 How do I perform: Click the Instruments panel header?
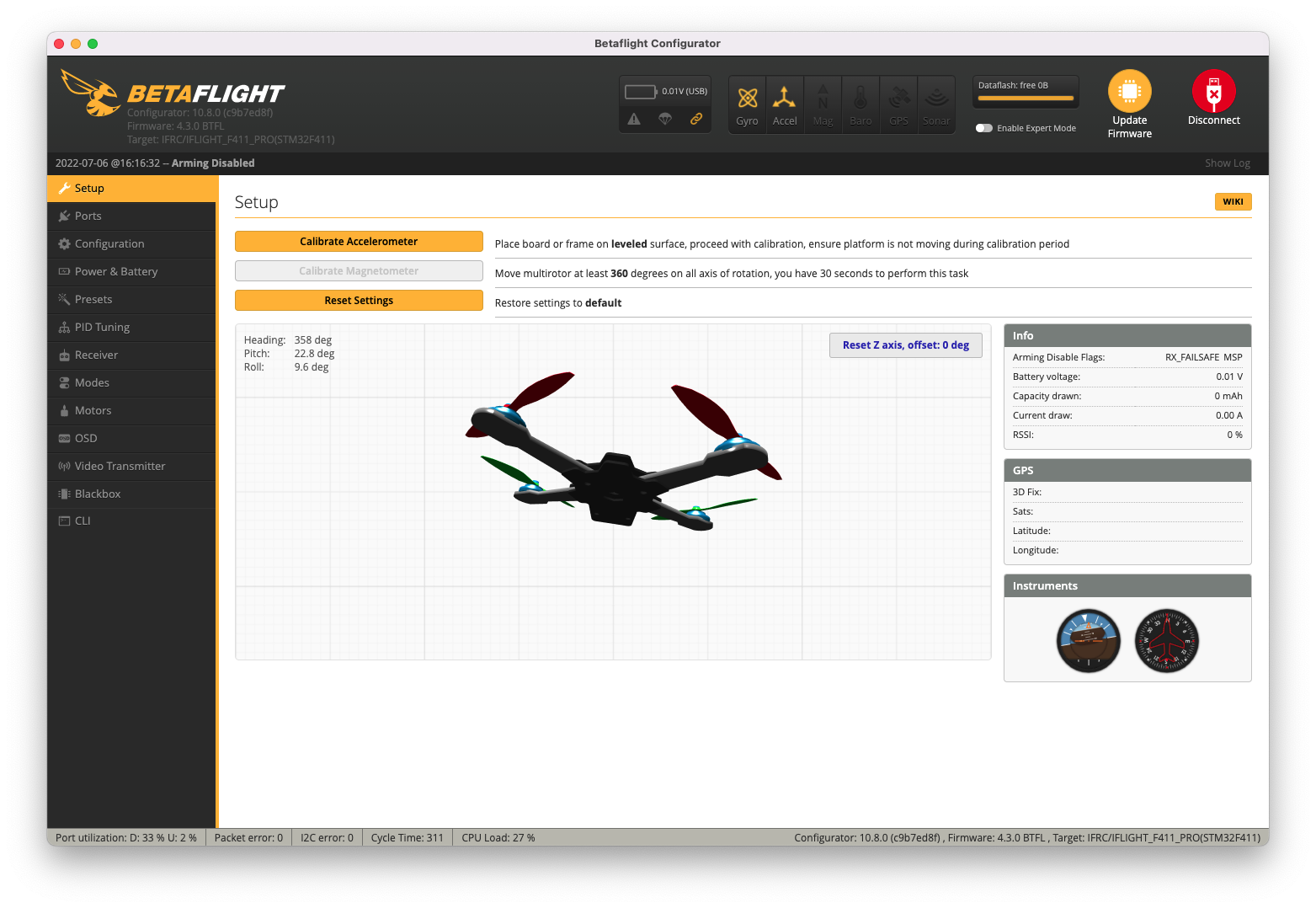point(1127,585)
